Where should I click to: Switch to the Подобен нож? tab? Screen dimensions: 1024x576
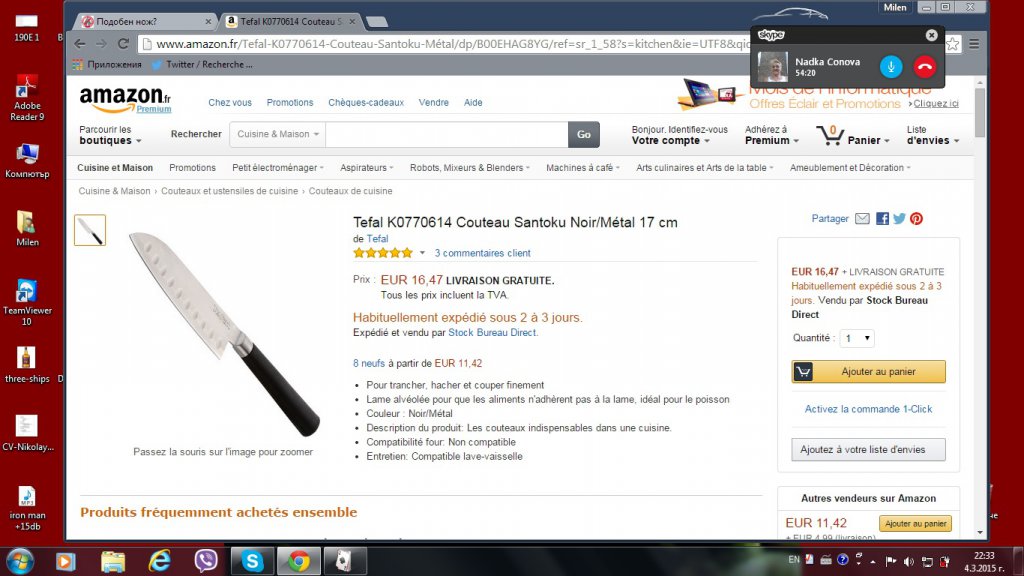click(x=146, y=22)
